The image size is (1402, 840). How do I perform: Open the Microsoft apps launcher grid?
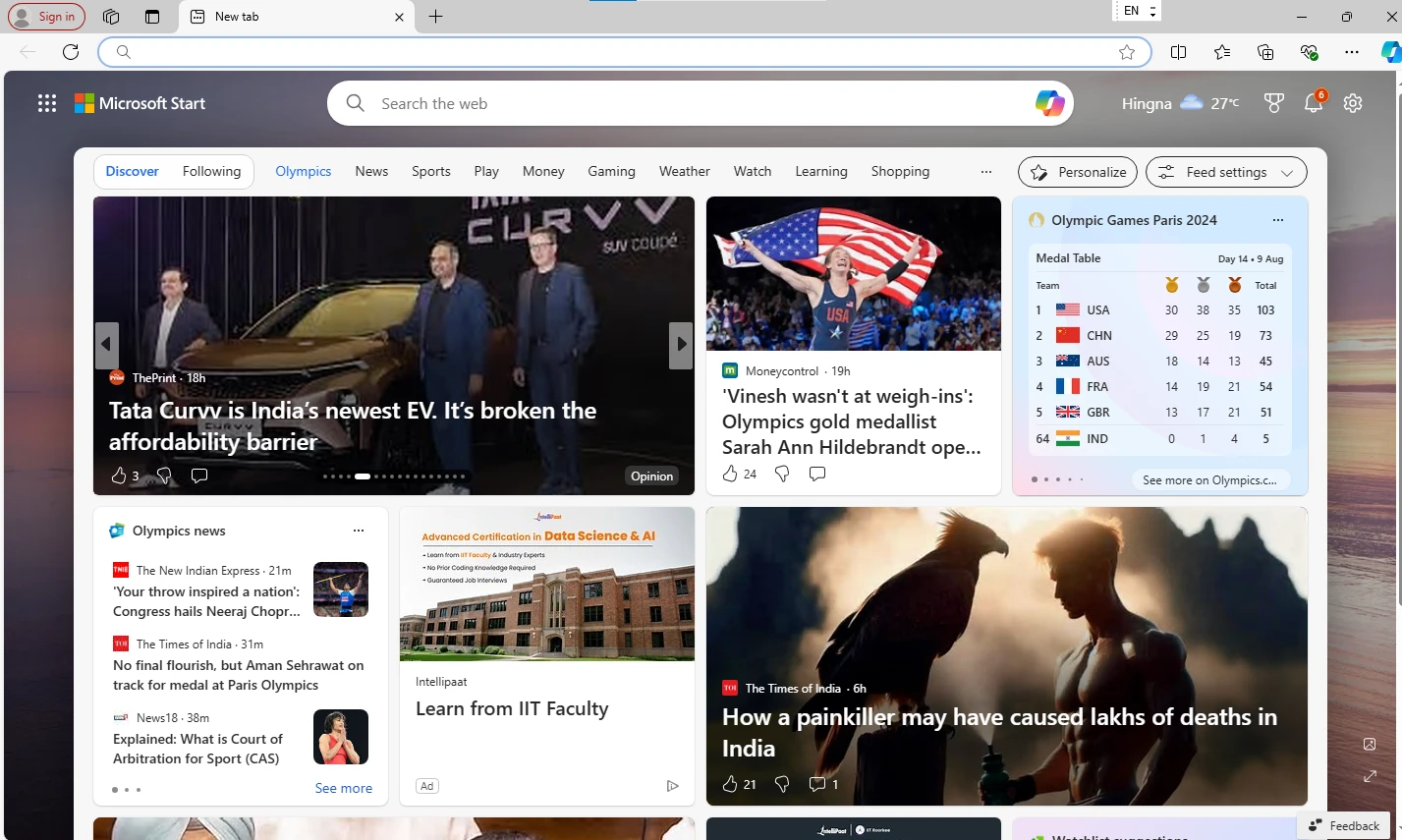coord(47,103)
